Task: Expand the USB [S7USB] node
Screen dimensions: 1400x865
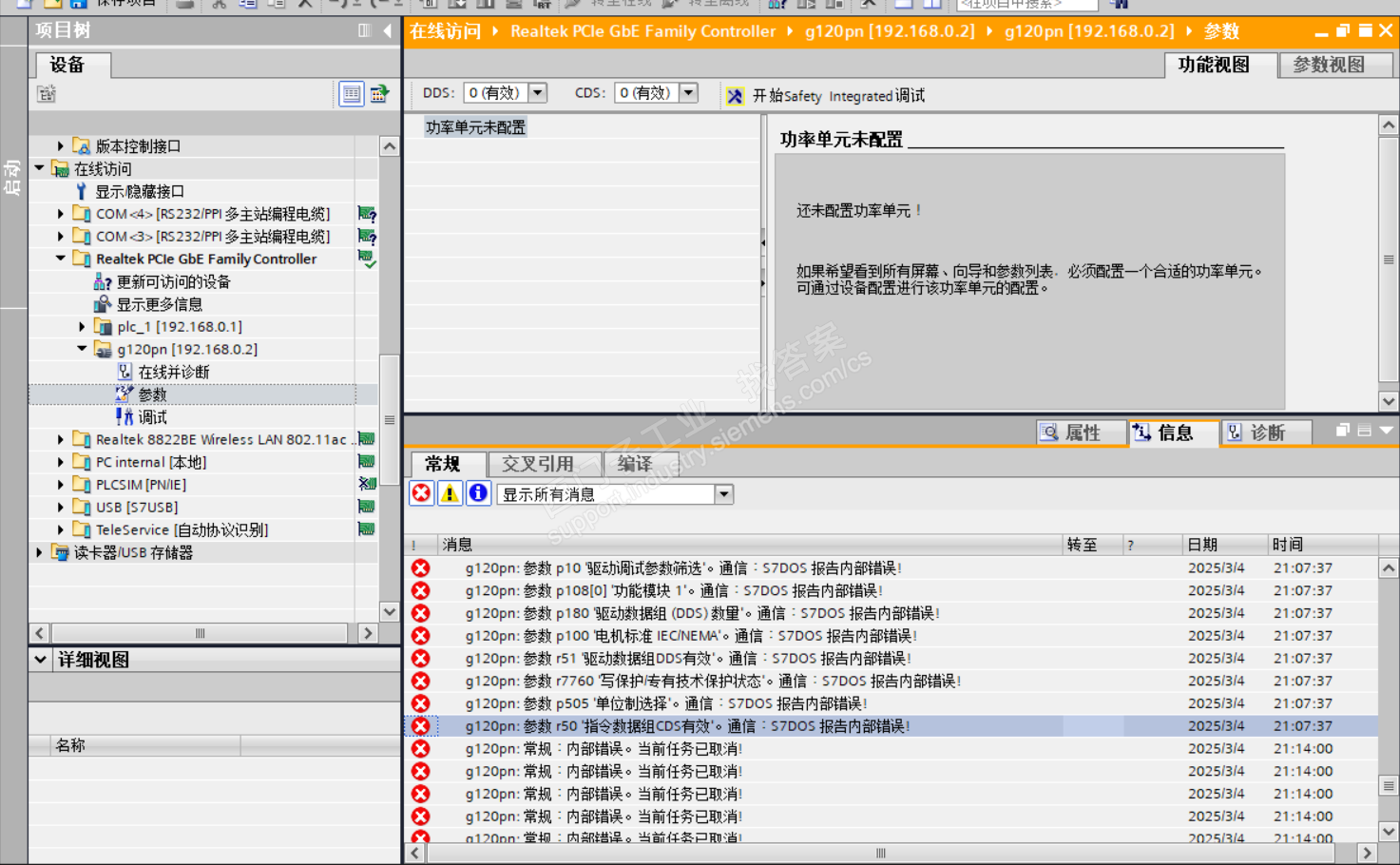Action: point(61,508)
